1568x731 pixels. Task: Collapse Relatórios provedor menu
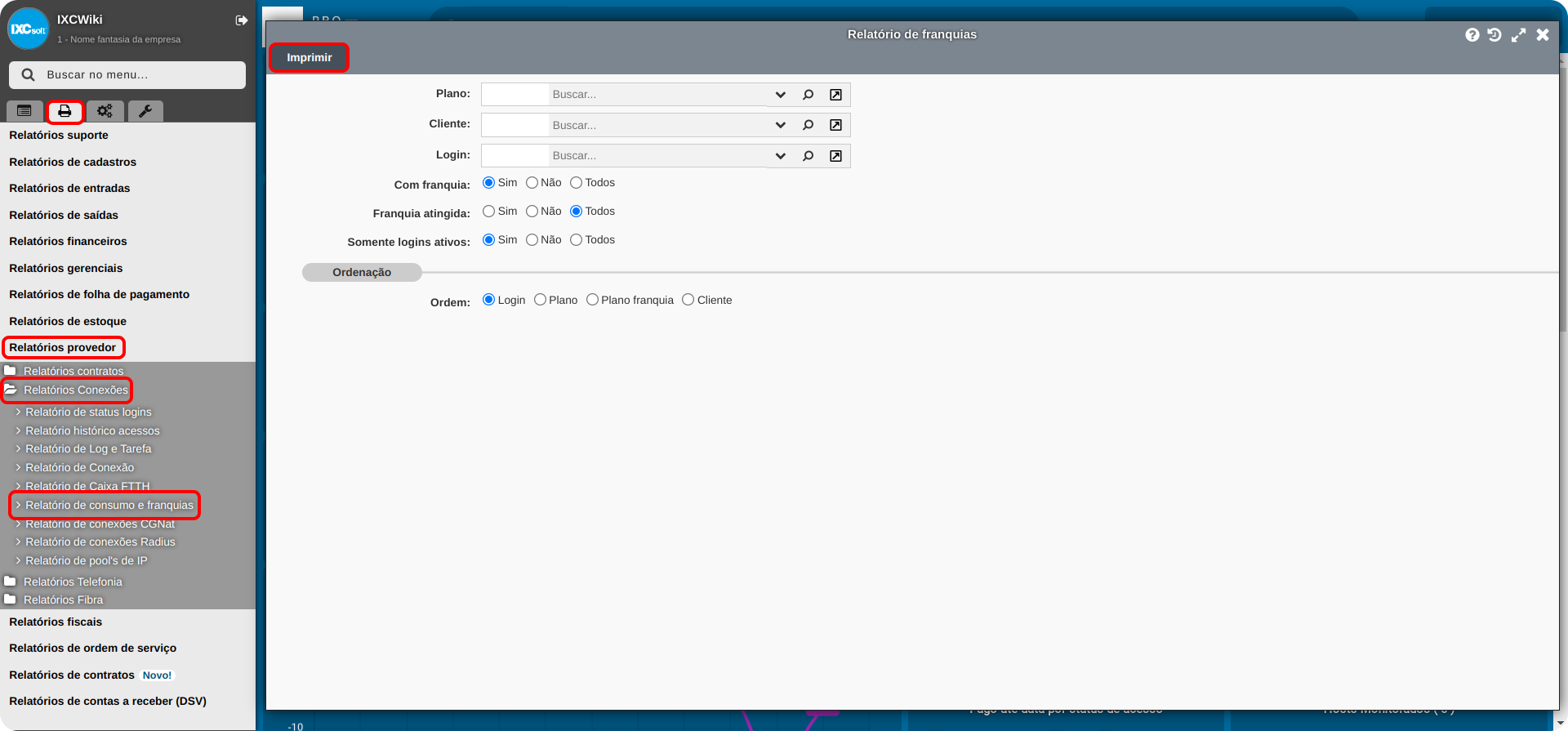[63, 348]
